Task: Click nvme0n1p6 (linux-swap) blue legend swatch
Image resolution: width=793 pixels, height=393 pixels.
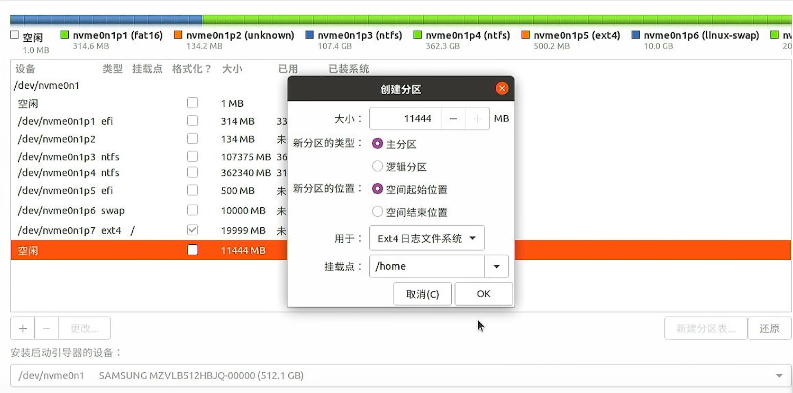Action: (x=636, y=35)
